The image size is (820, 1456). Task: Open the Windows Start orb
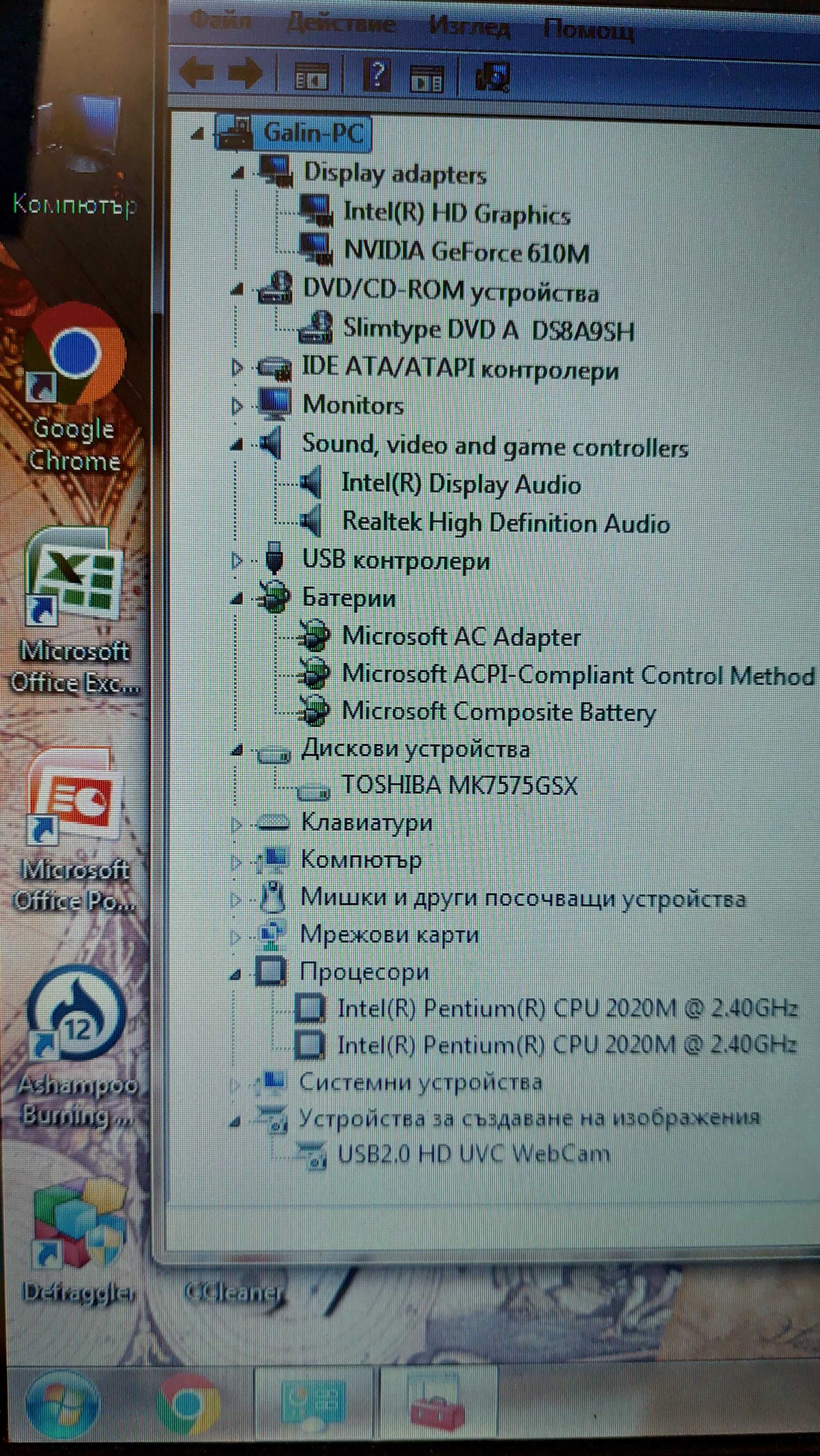click(62, 1405)
